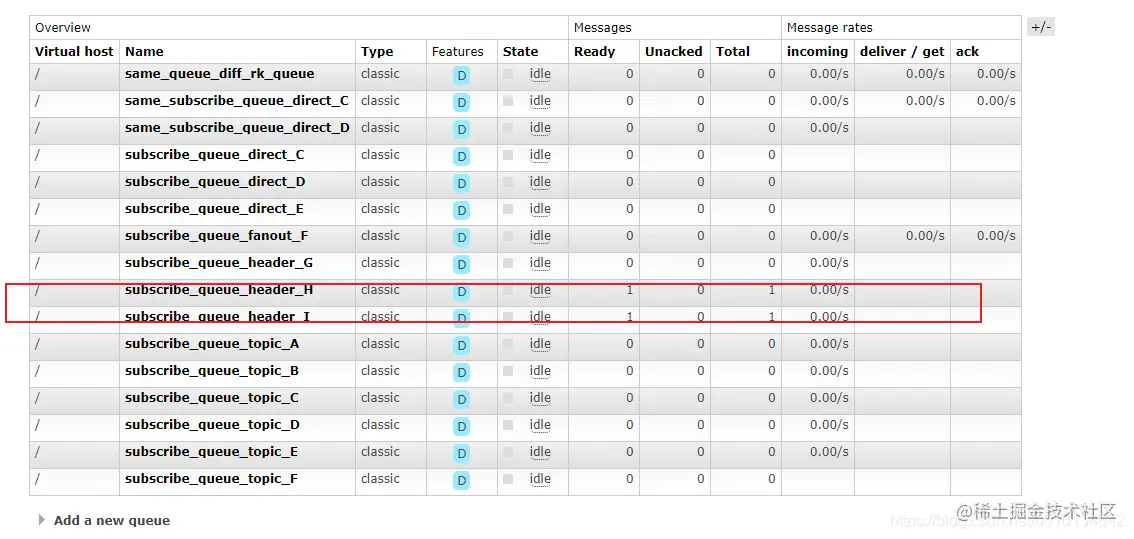The width and height of the screenshot is (1134, 539).
Task: Click the state indicator square for subscribe_queue_topic_A
Action: (x=508, y=344)
